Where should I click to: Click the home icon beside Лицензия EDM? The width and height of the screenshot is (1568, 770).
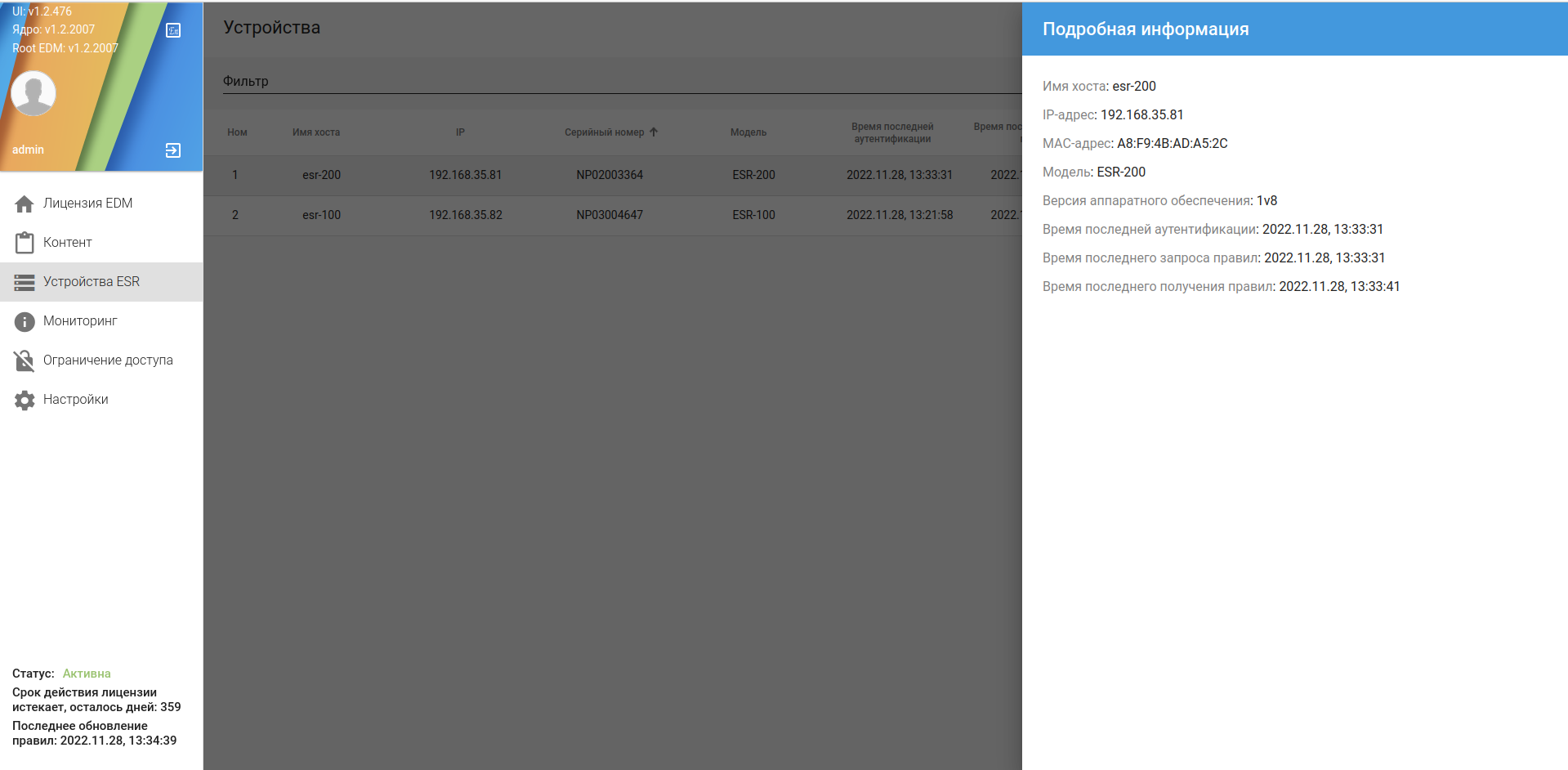click(x=25, y=204)
